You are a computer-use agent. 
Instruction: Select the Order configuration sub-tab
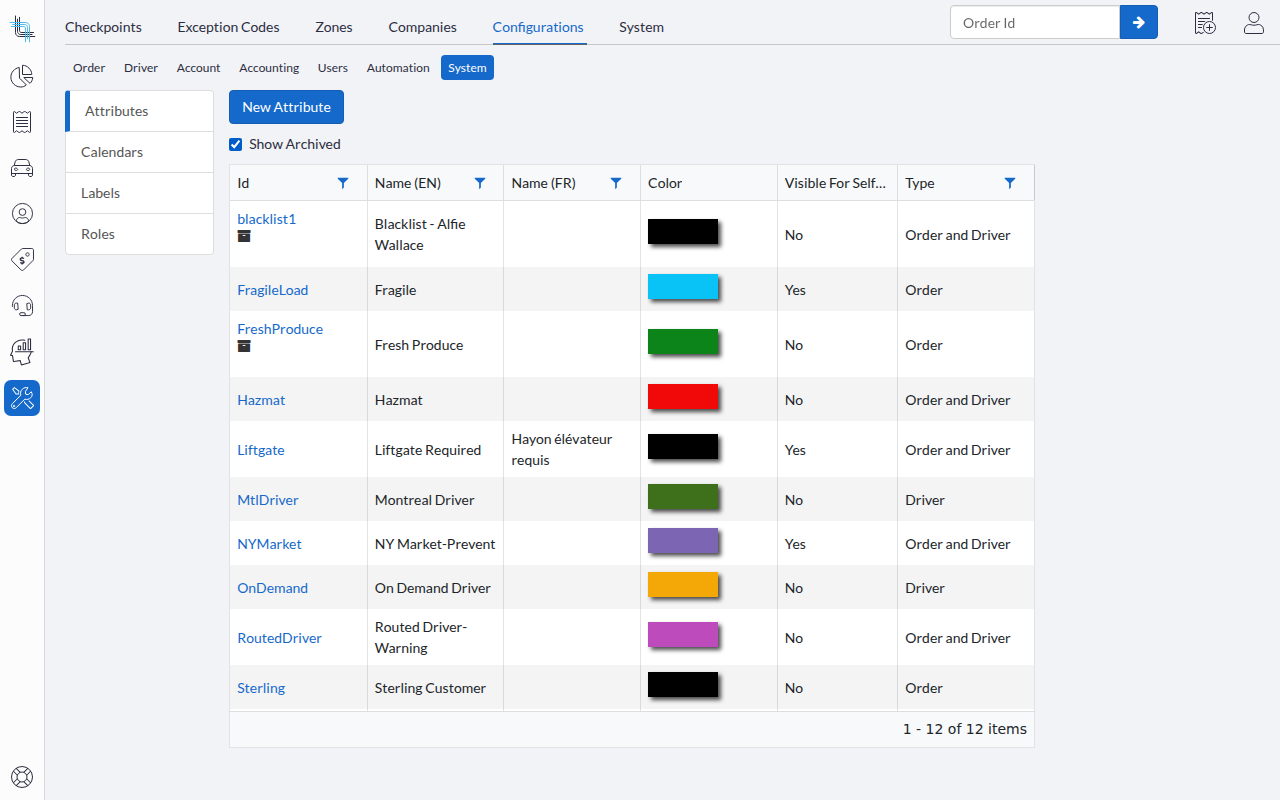coord(89,68)
